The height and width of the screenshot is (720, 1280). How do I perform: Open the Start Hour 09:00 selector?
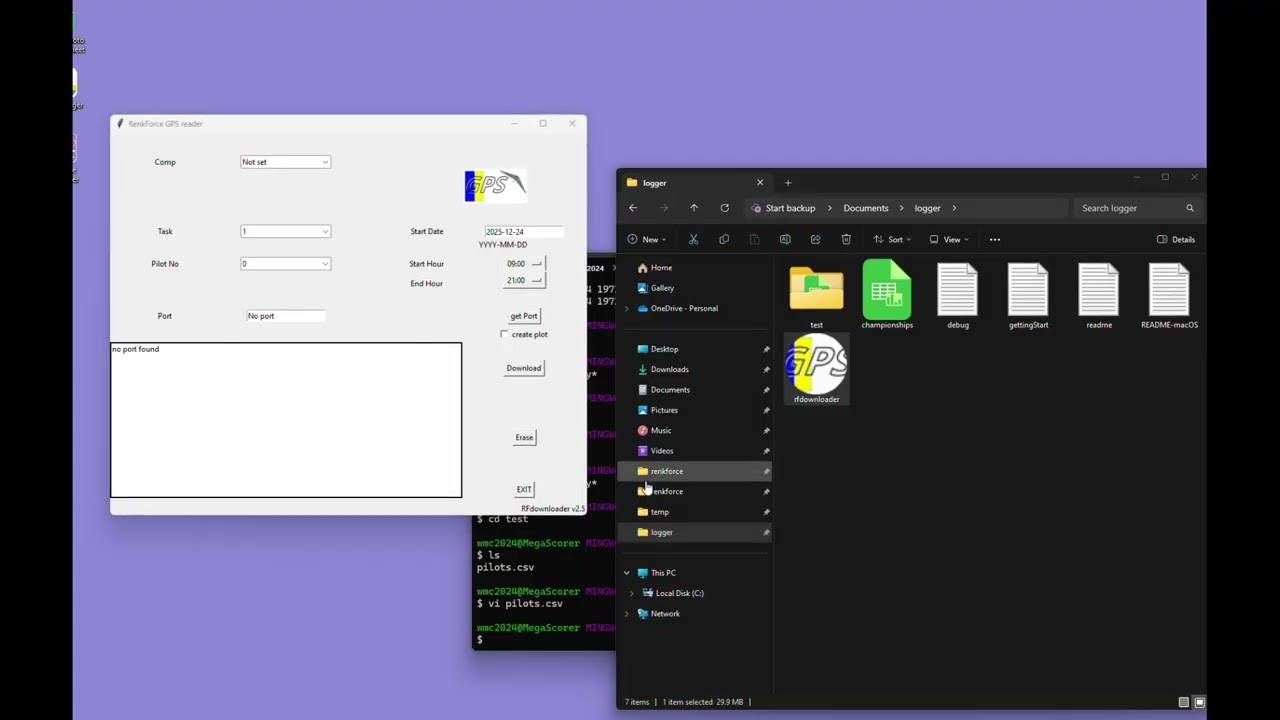(x=524, y=264)
